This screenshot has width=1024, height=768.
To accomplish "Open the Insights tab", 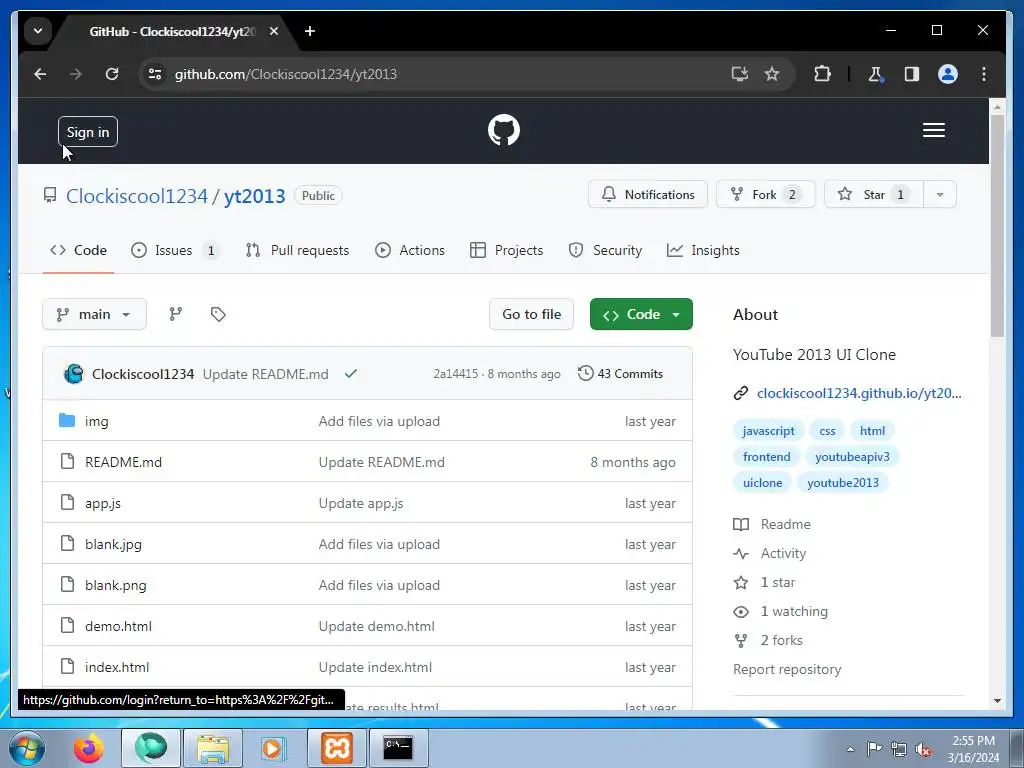I will [x=703, y=250].
